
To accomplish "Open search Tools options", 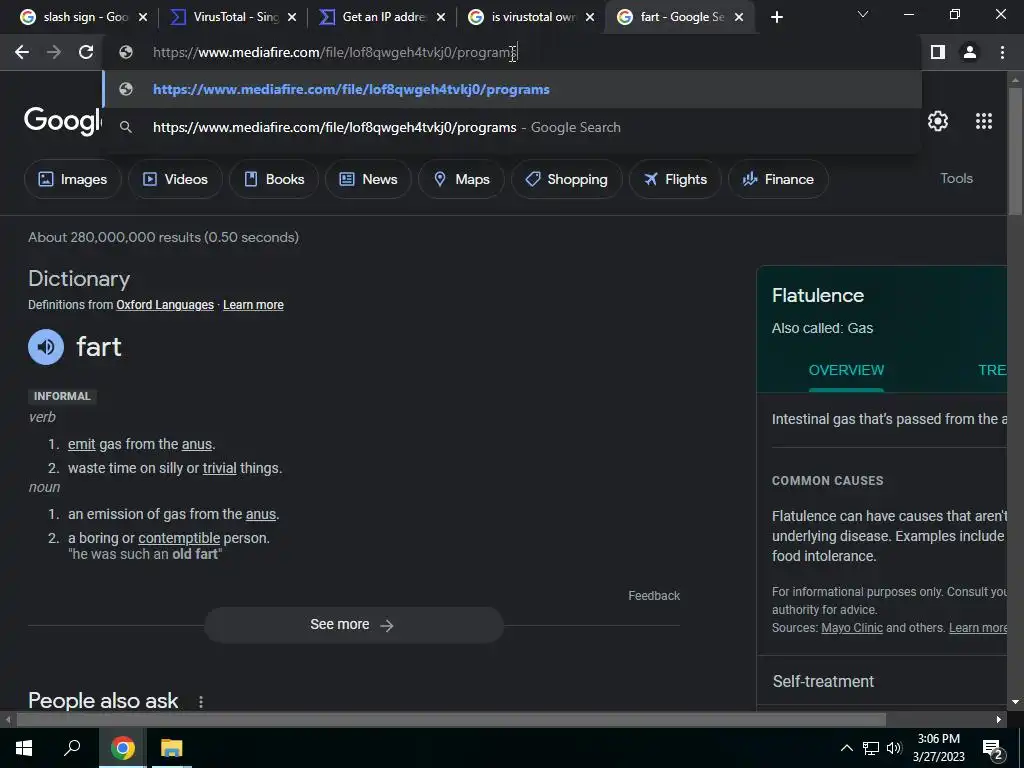I will (x=956, y=178).
